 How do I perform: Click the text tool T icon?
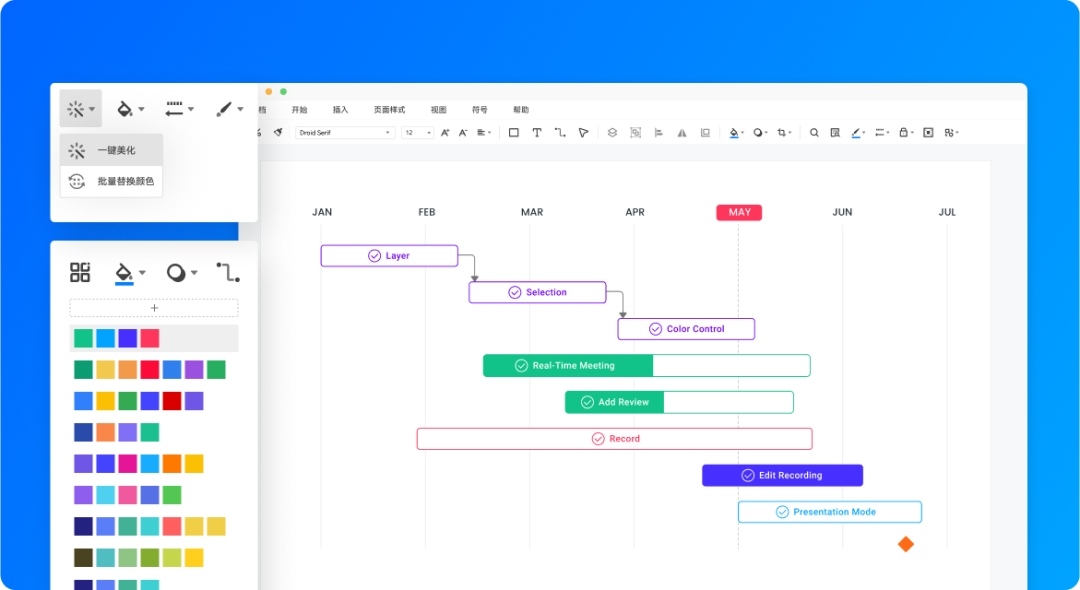tap(537, 132)
